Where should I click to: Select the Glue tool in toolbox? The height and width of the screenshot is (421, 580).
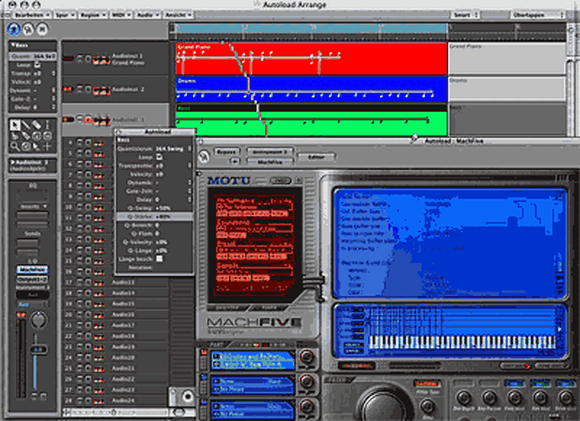[x=26, y=136]
